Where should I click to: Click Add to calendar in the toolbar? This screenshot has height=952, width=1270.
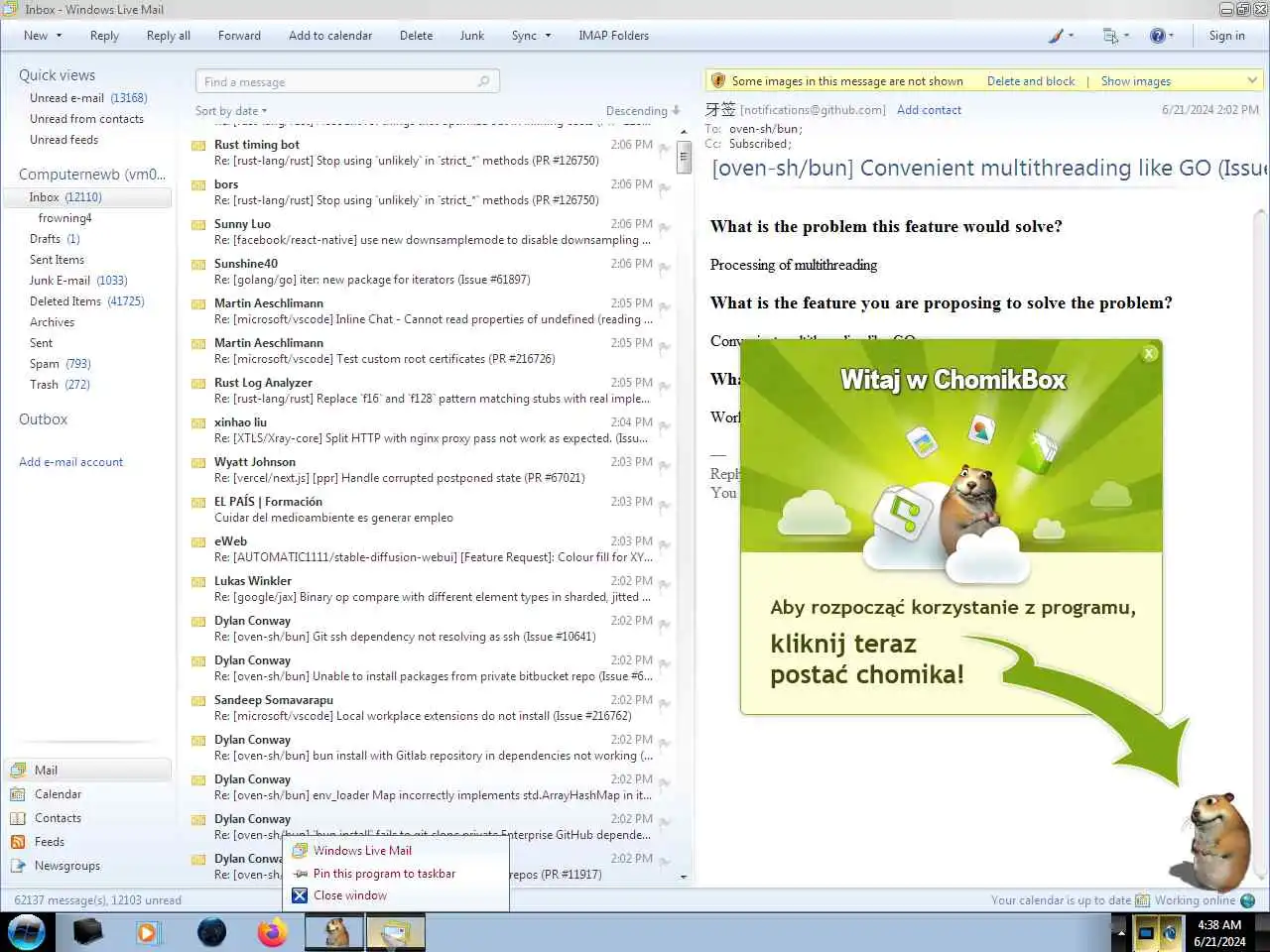click(330, 36)
